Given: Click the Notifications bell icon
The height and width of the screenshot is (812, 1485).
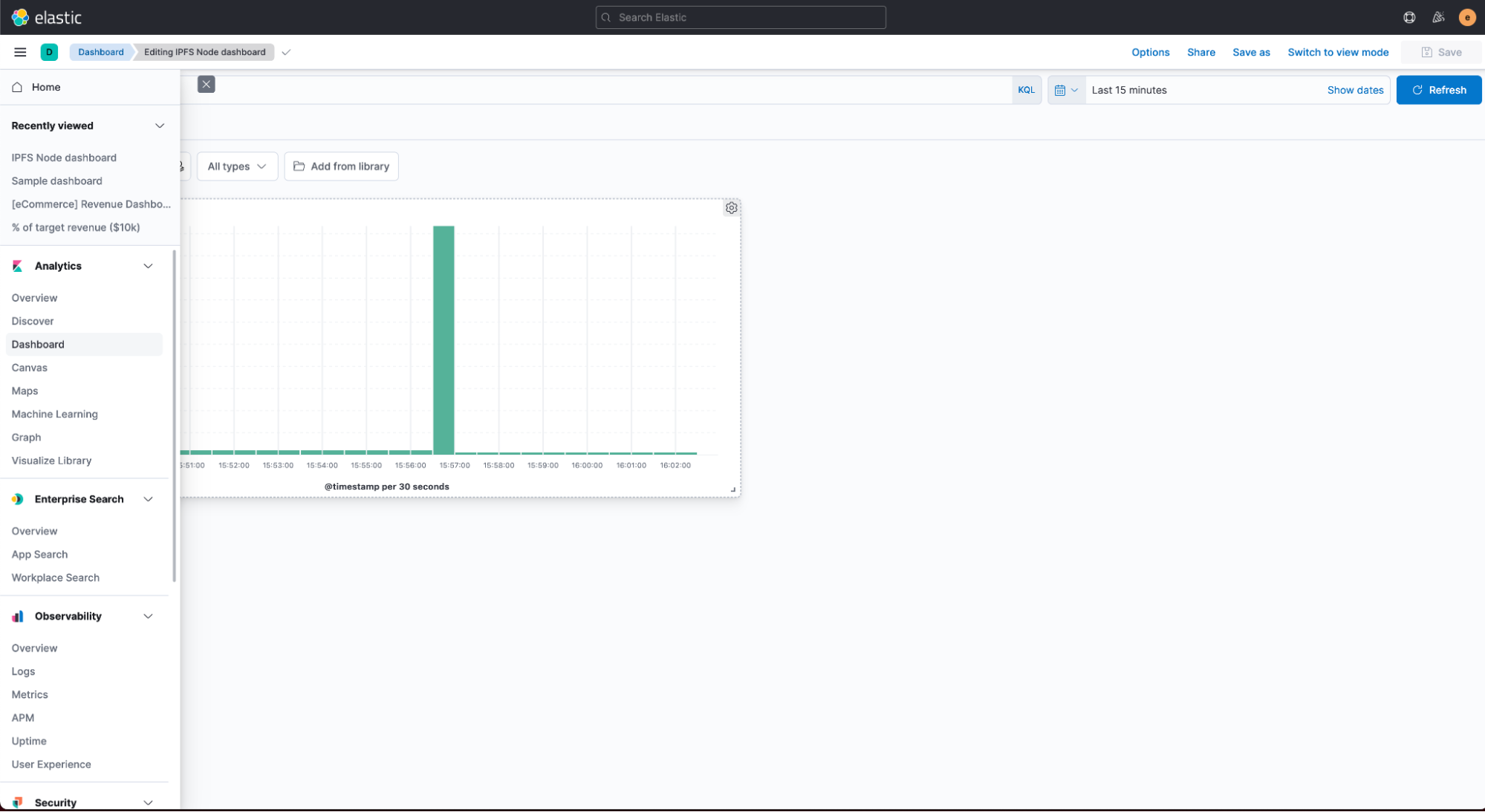Looking at the screenshot, I should pos(1437,17).
